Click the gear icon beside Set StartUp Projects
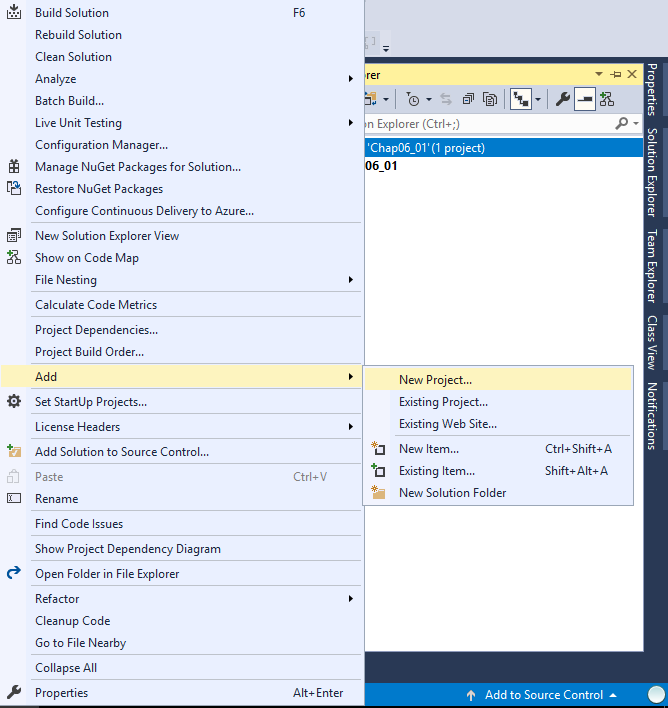The image size is (668, 708). point(14,402)
